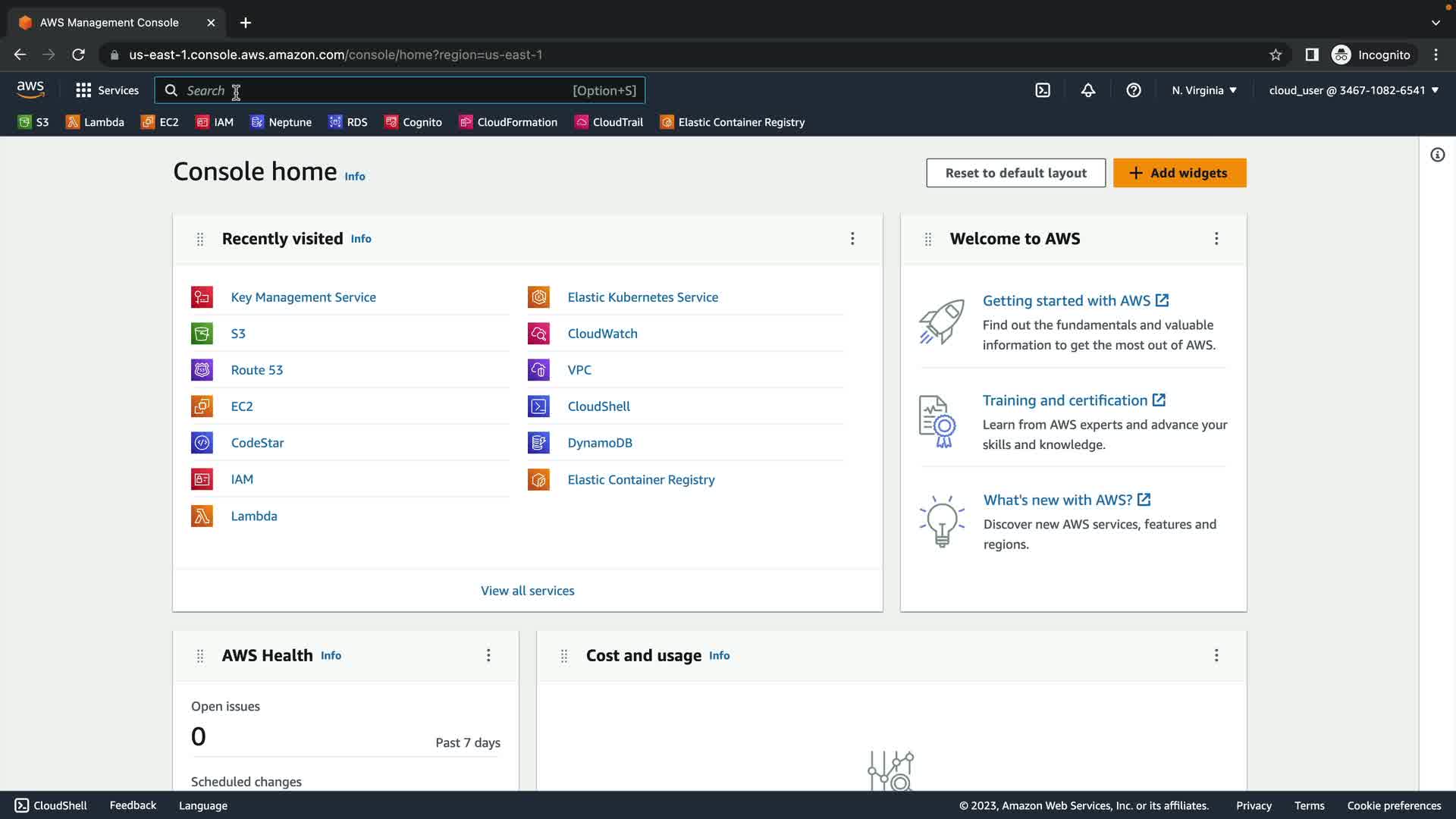Open Cost and usage widget options menu

pos(1216,655)
